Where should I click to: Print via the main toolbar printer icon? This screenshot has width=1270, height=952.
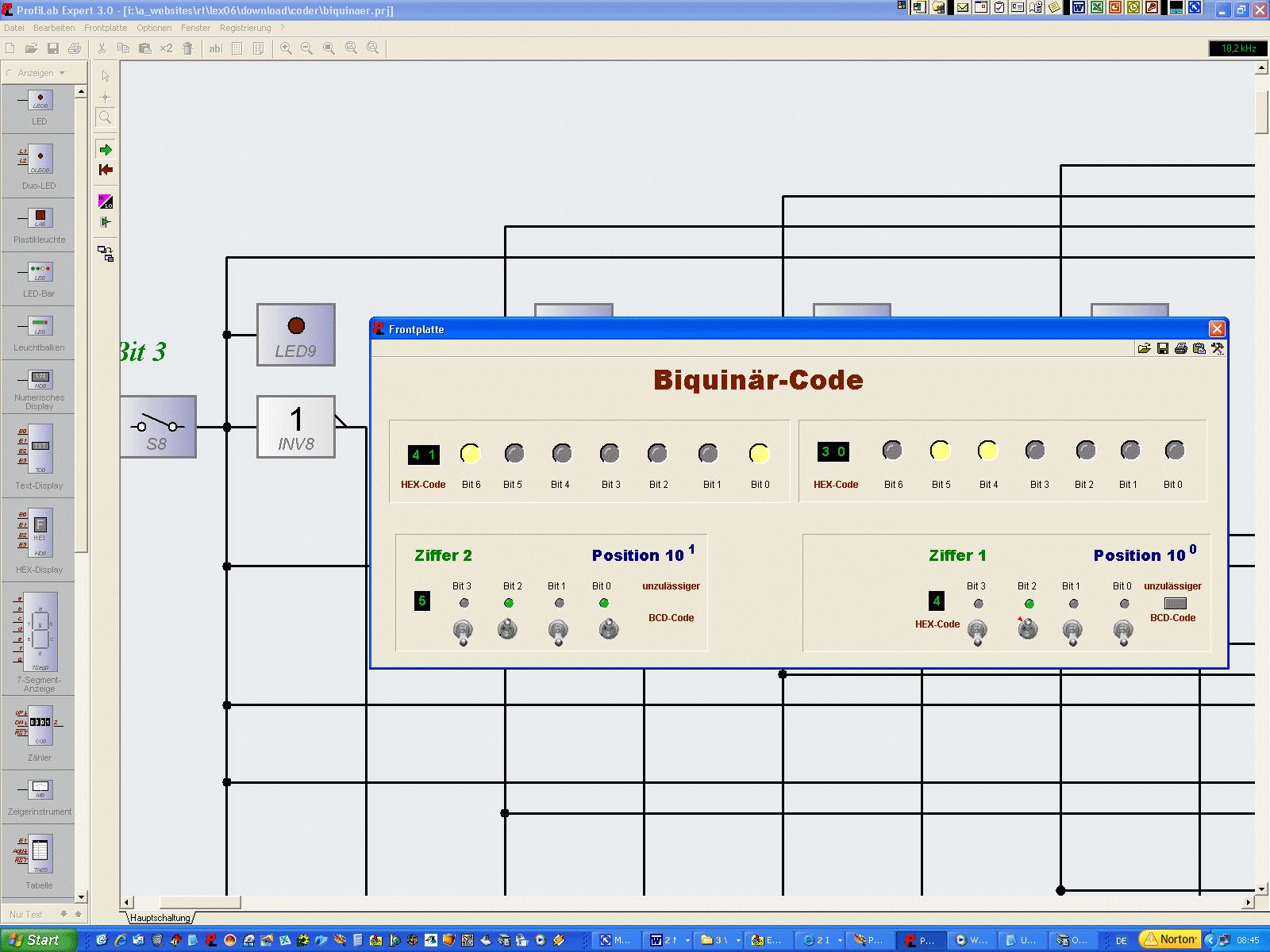pyautogui.click(x=75, y=48)
